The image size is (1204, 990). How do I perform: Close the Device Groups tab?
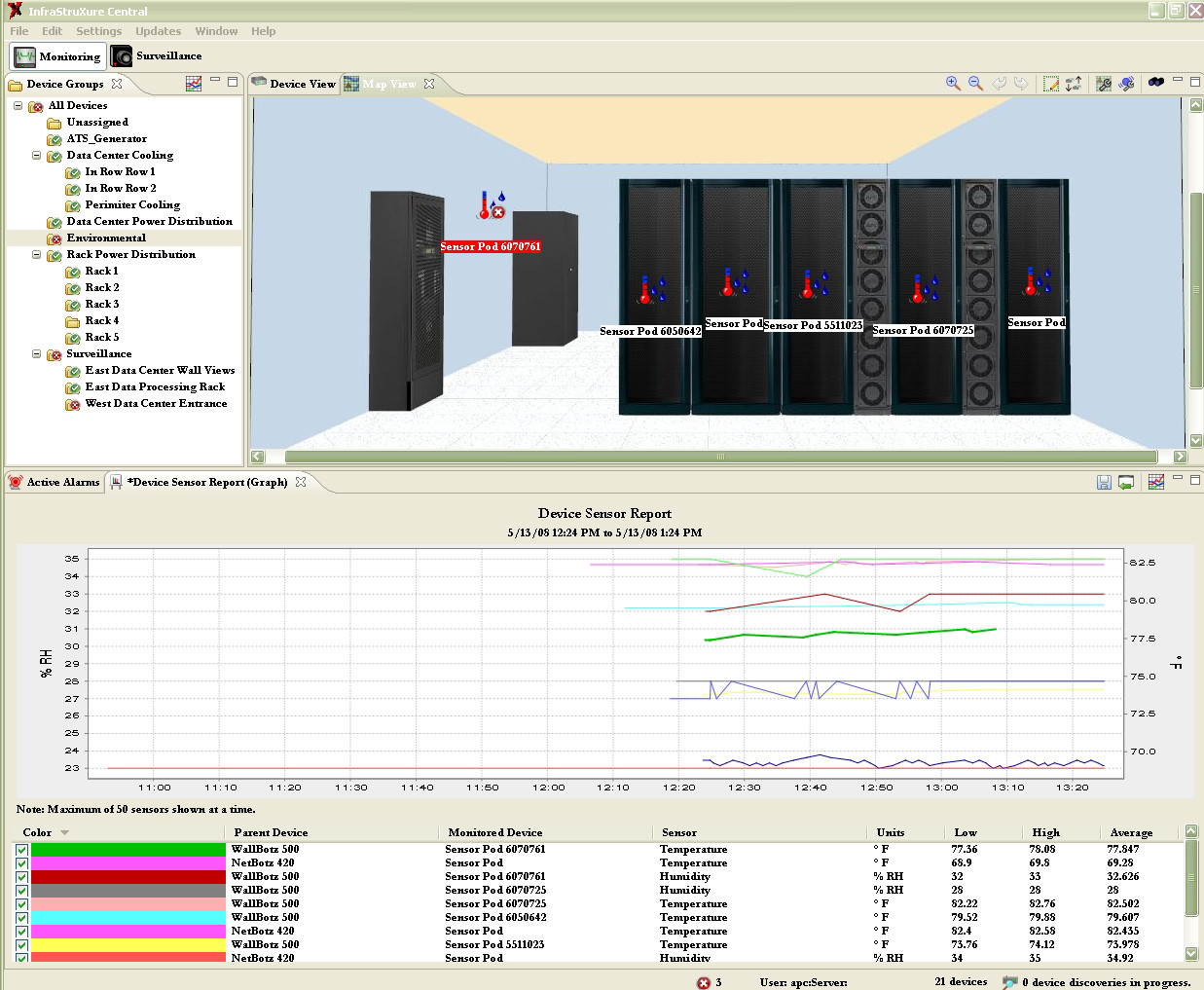117,84
